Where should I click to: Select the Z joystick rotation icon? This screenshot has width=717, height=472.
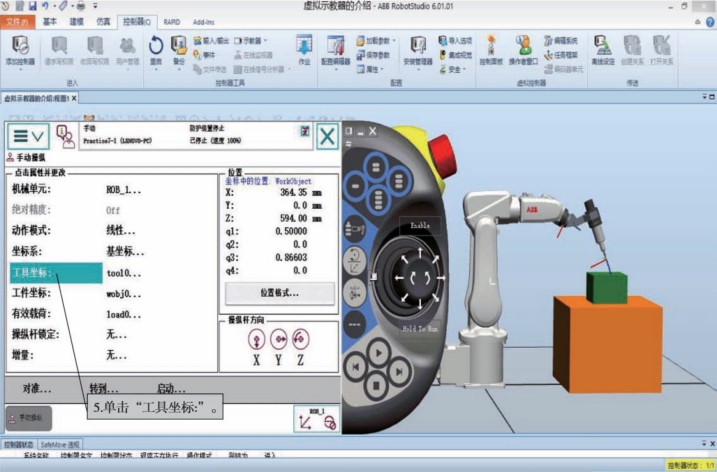point(300,339)
